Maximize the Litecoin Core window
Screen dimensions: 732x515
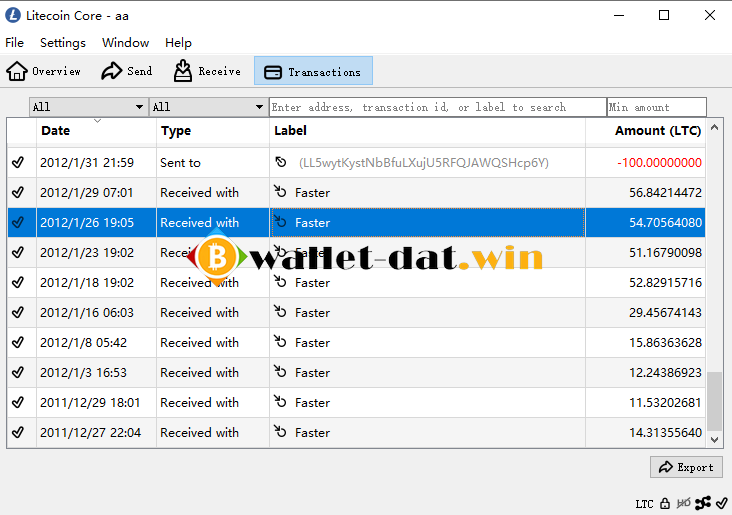click(x=663, y=15)
